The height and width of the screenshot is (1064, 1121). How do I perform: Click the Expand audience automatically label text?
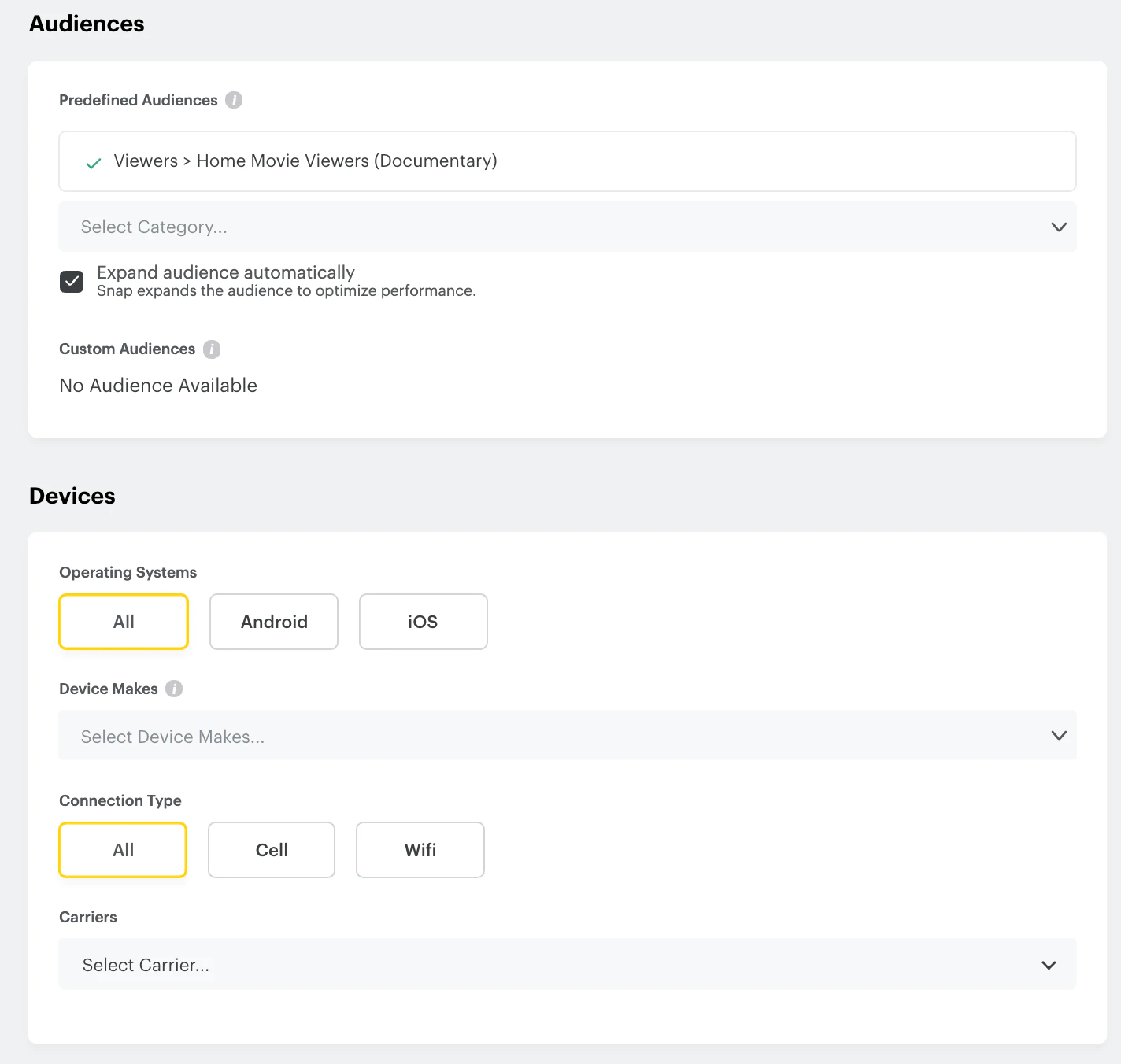[x=226, y=272]
